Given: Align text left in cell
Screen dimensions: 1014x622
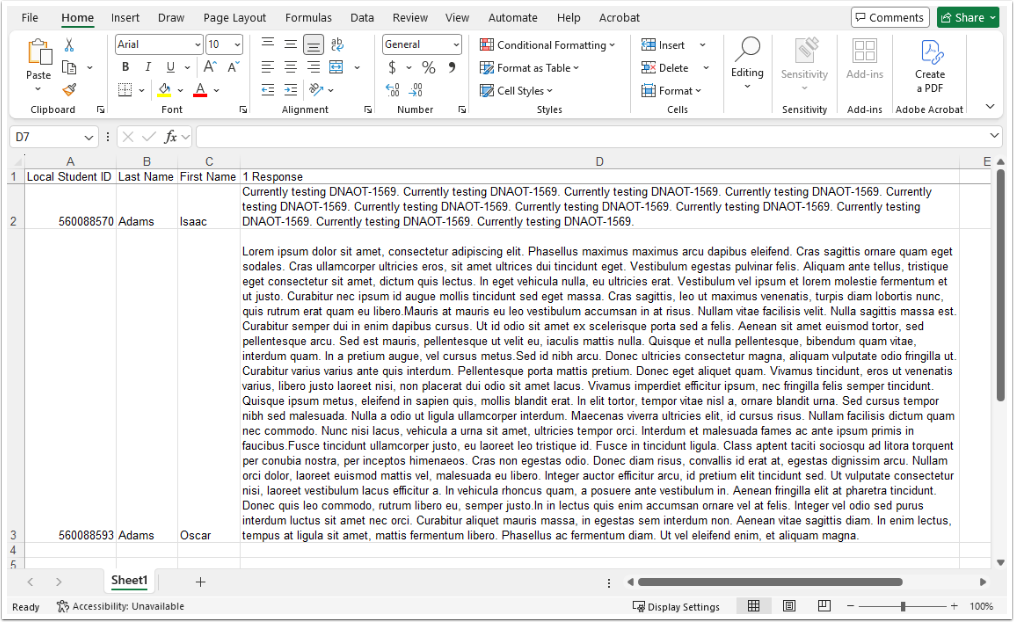Looking at the screenshot, I should click(x=268, y=67).
